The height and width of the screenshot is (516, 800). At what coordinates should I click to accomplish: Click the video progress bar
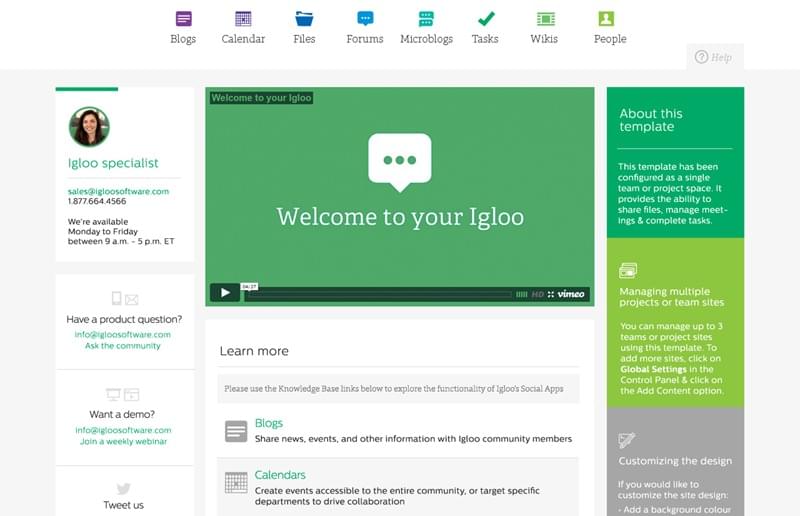tap(378, 294)
